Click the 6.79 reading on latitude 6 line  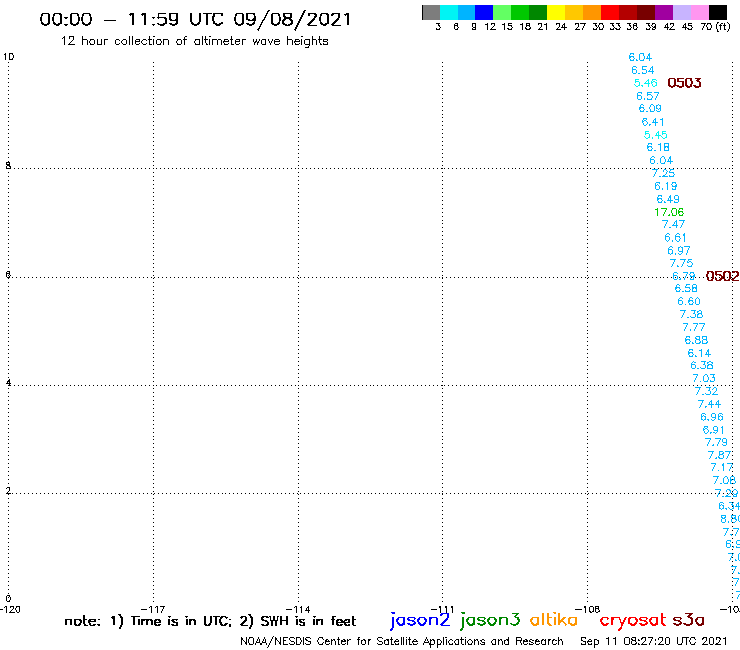point(683,276)
